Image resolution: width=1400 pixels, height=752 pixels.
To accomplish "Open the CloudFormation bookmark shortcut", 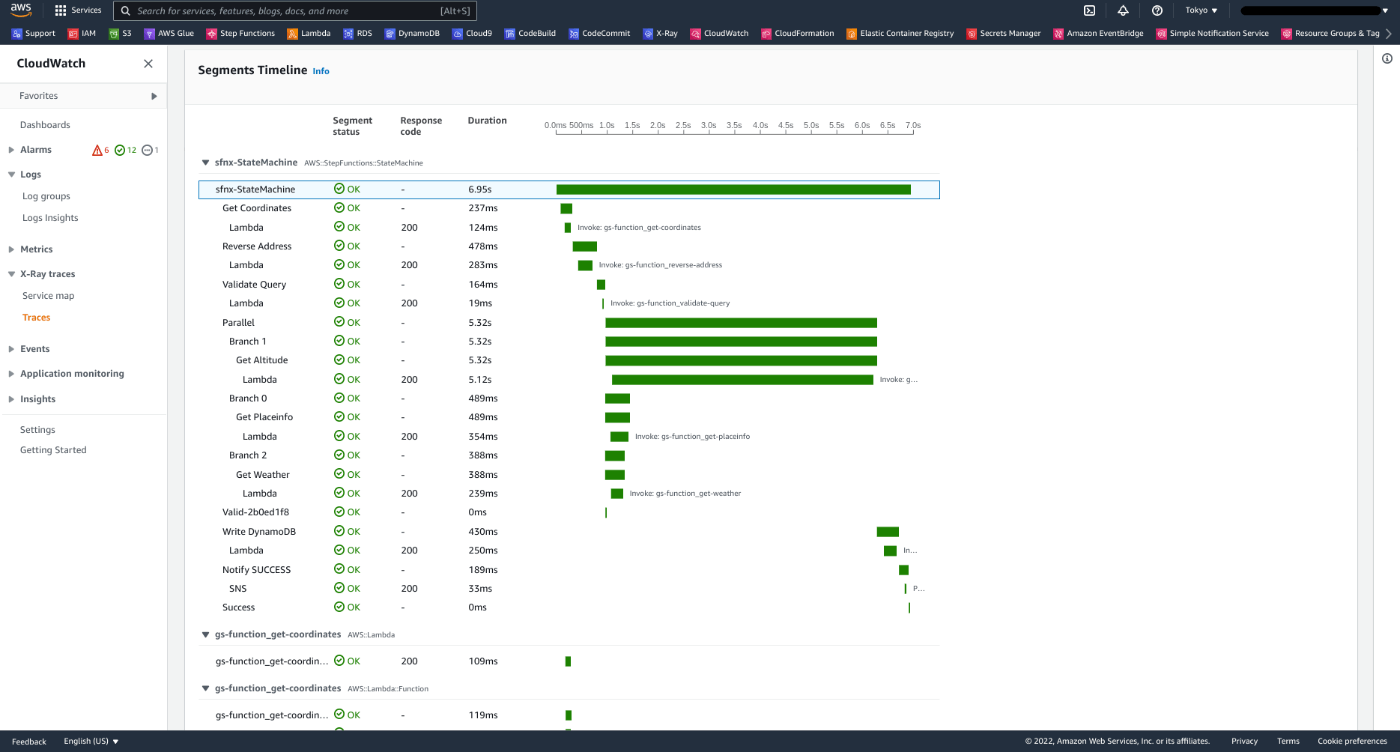I will click(x=798, y=33).
